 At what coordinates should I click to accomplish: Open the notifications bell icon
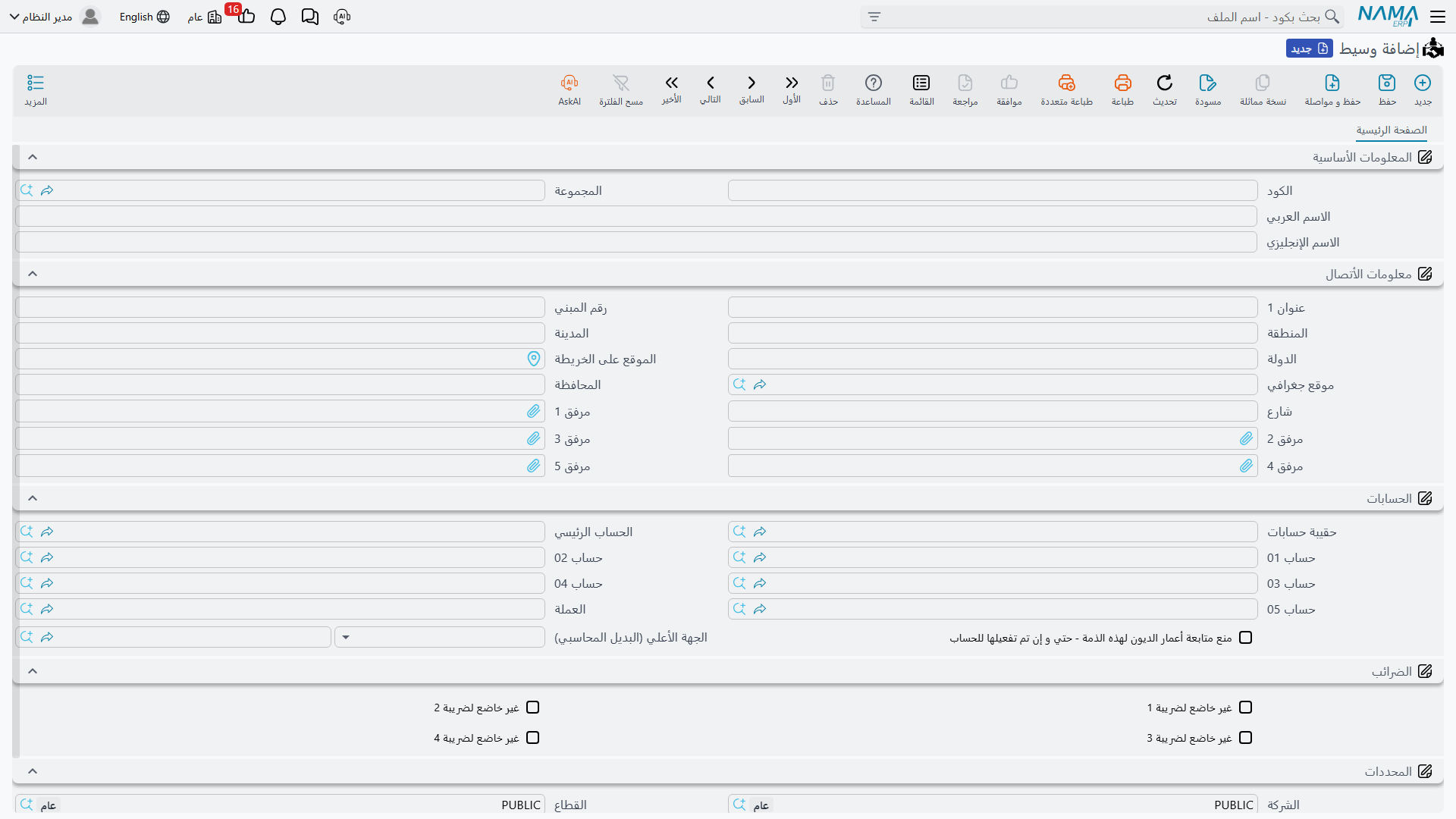click(278, 17)
